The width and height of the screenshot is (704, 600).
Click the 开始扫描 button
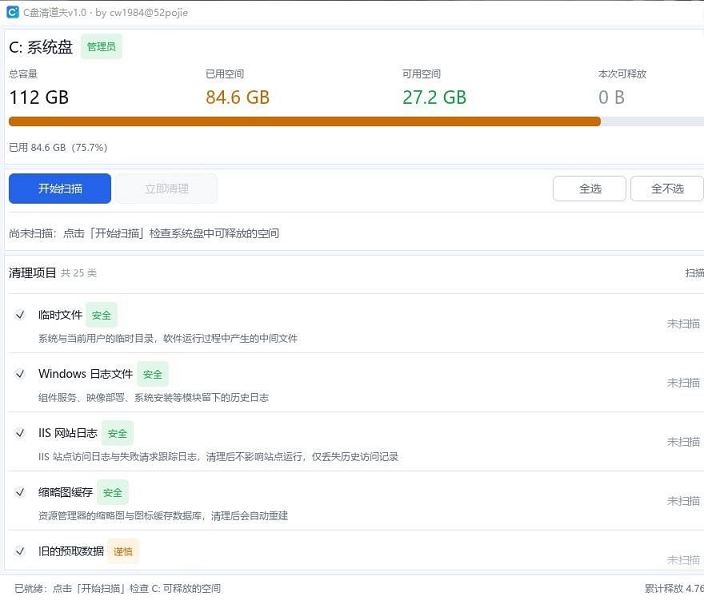click(60, 189)
